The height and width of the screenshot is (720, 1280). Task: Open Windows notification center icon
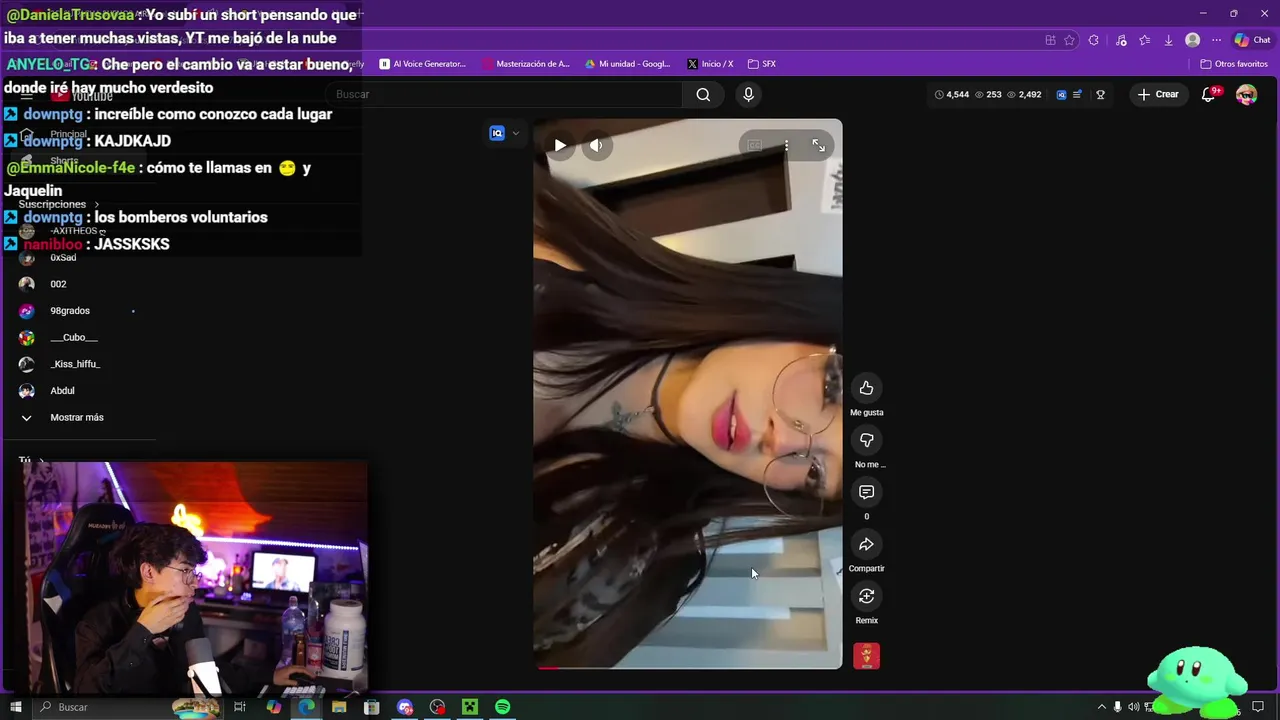(x=1258, y=707)
